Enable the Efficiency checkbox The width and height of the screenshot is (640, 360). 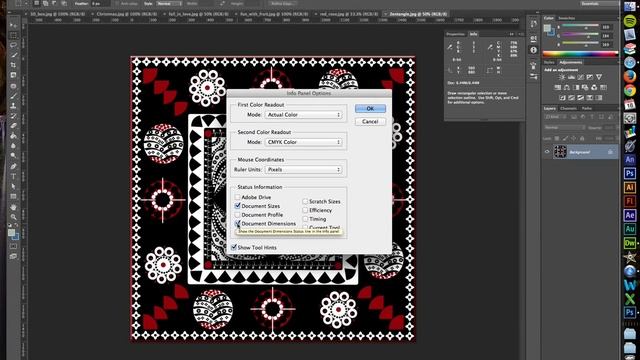305,210
